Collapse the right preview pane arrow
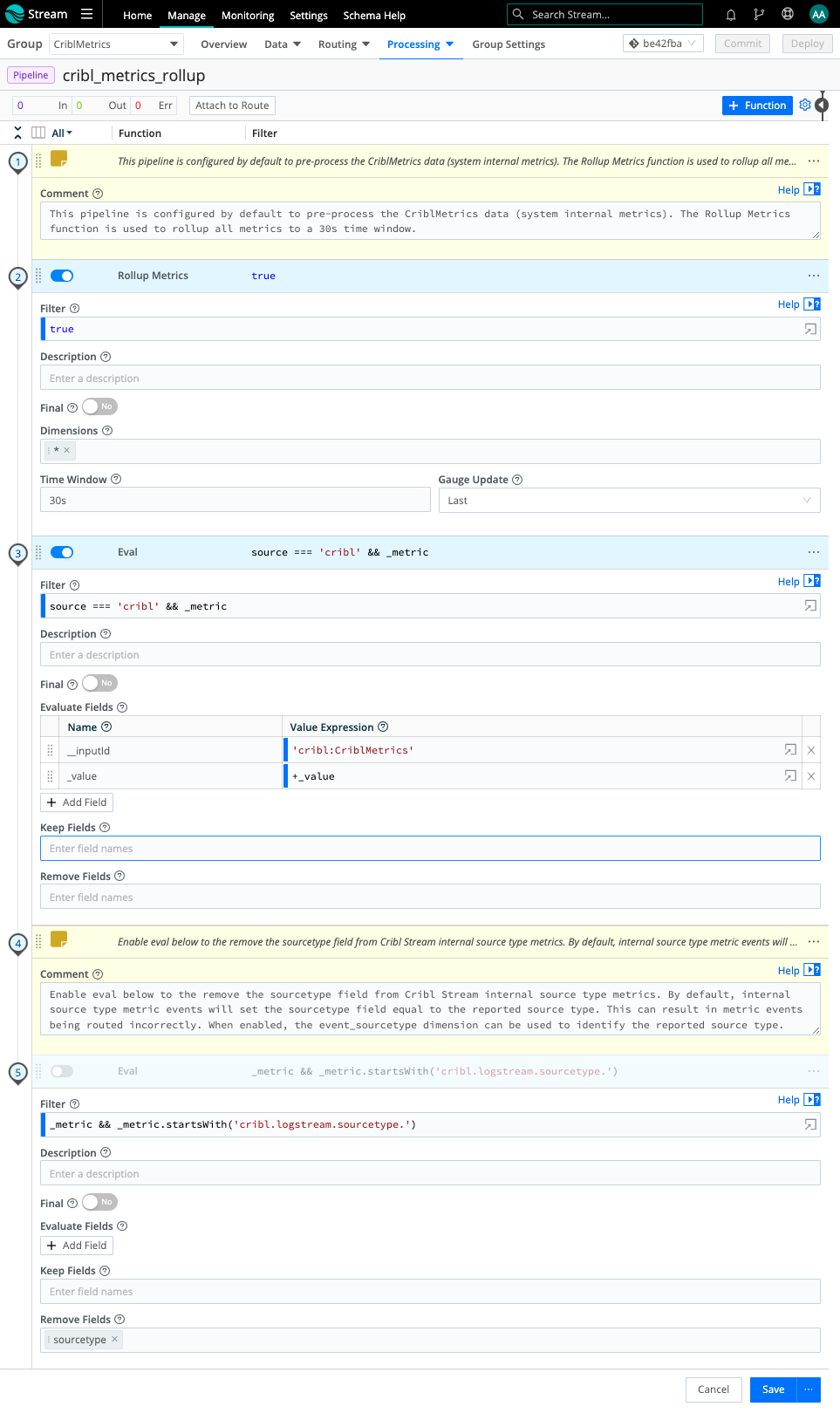This screenshot has height=1420, width=840. click(x=822, y=105)
